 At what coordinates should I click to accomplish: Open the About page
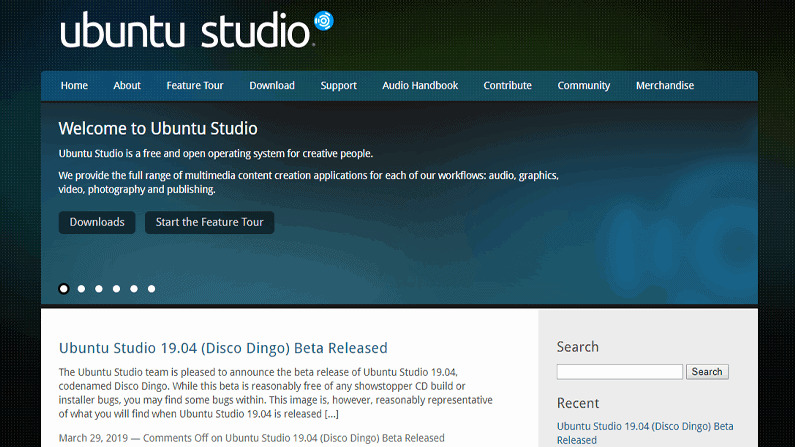click(127, 86)
